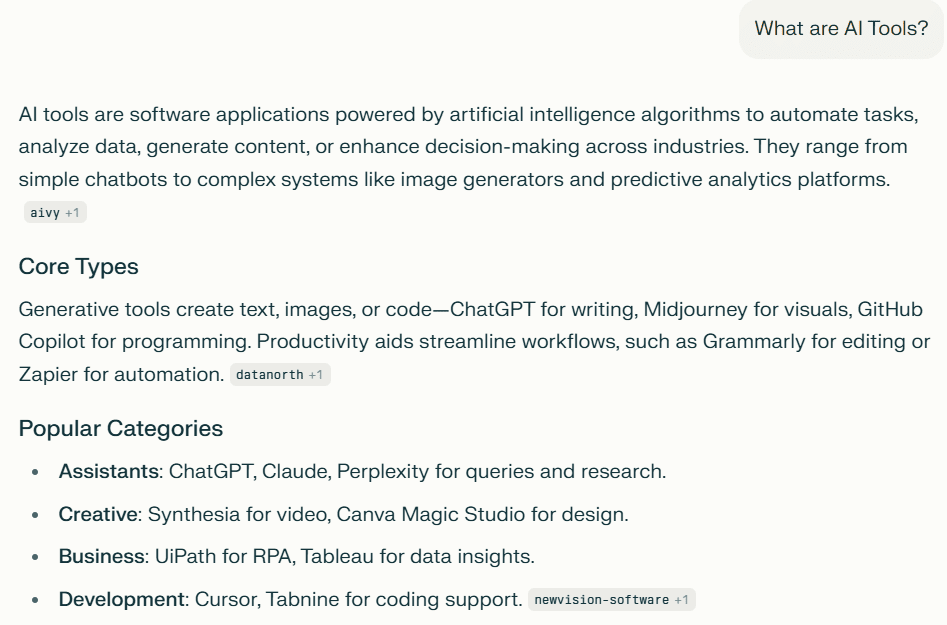
Task: Click the 'Popular Categories' heading
Action: tap(120, 428)
